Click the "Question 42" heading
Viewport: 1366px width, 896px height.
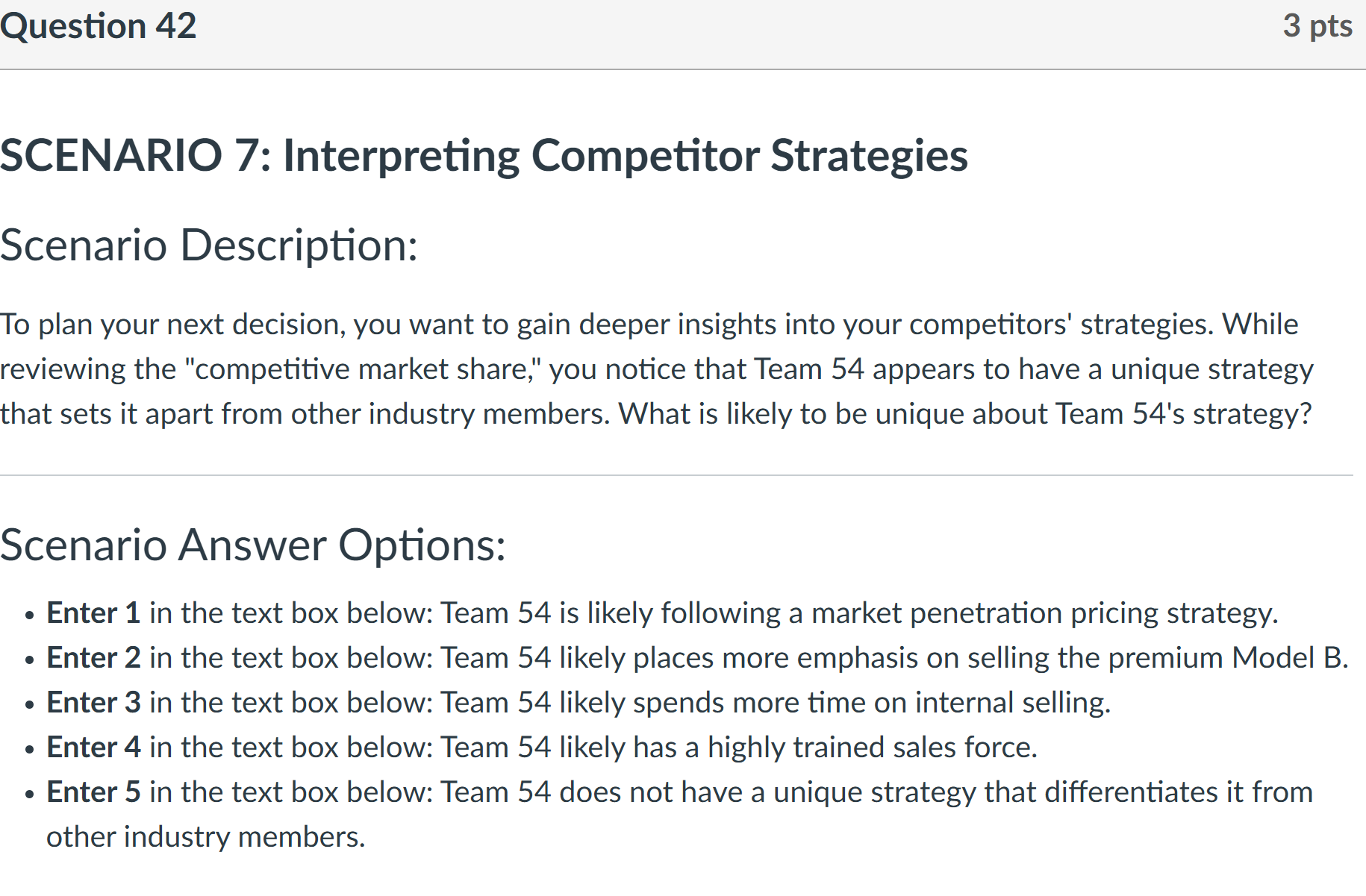click(98, 27)
